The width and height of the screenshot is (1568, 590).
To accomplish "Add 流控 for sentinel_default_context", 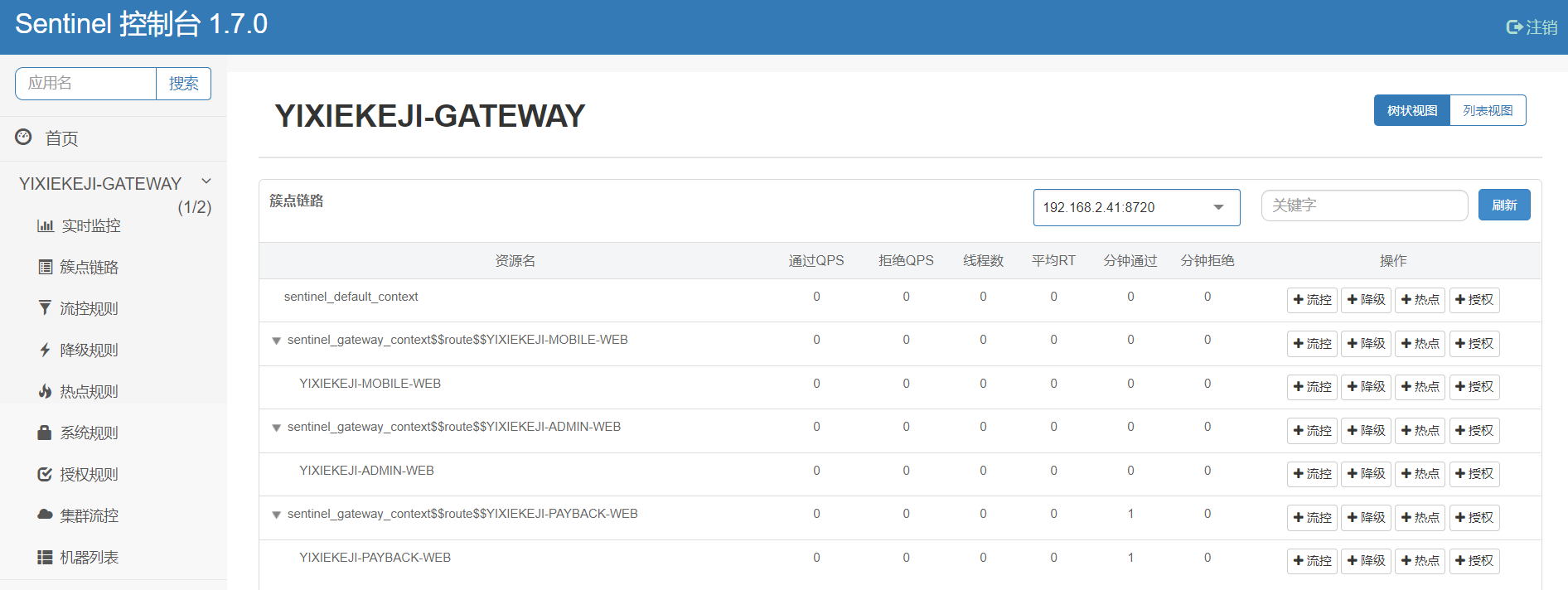I will (1312, 300).
